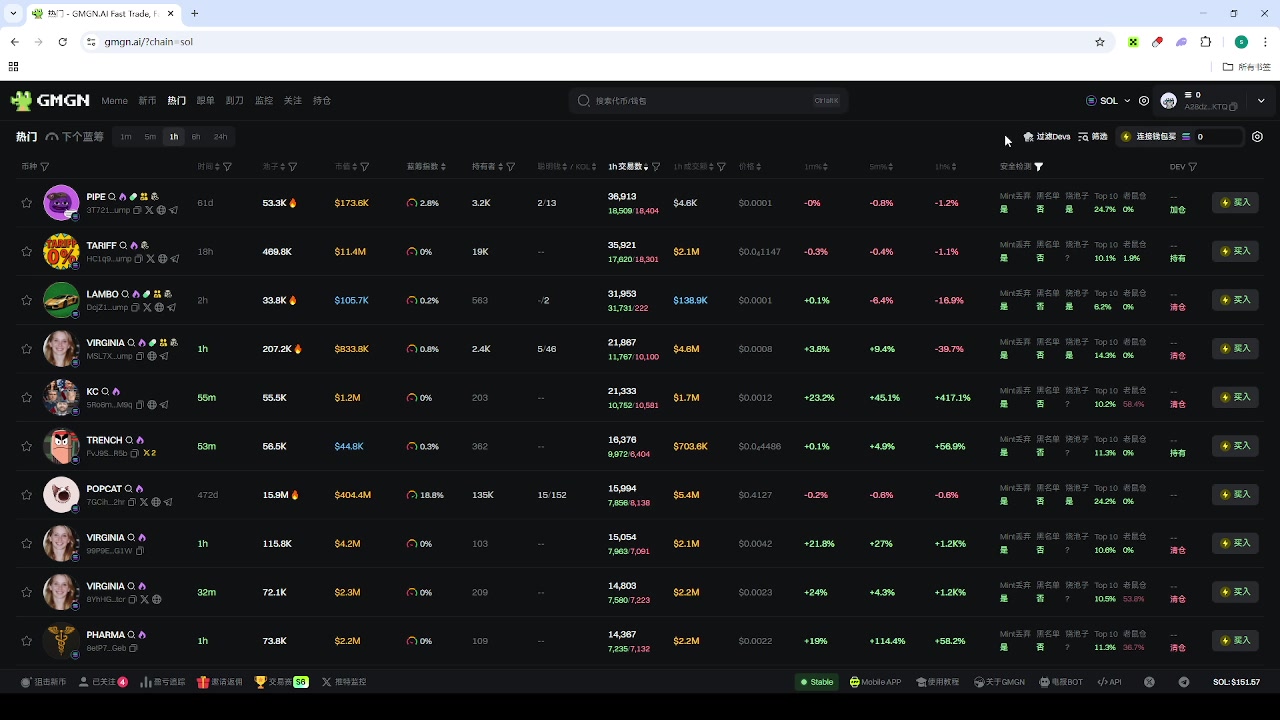Image resolution: width=1280 pixels, height=720 pixels.
Task: Open the SOL chain dropdown
Action: coord(1108,101)
